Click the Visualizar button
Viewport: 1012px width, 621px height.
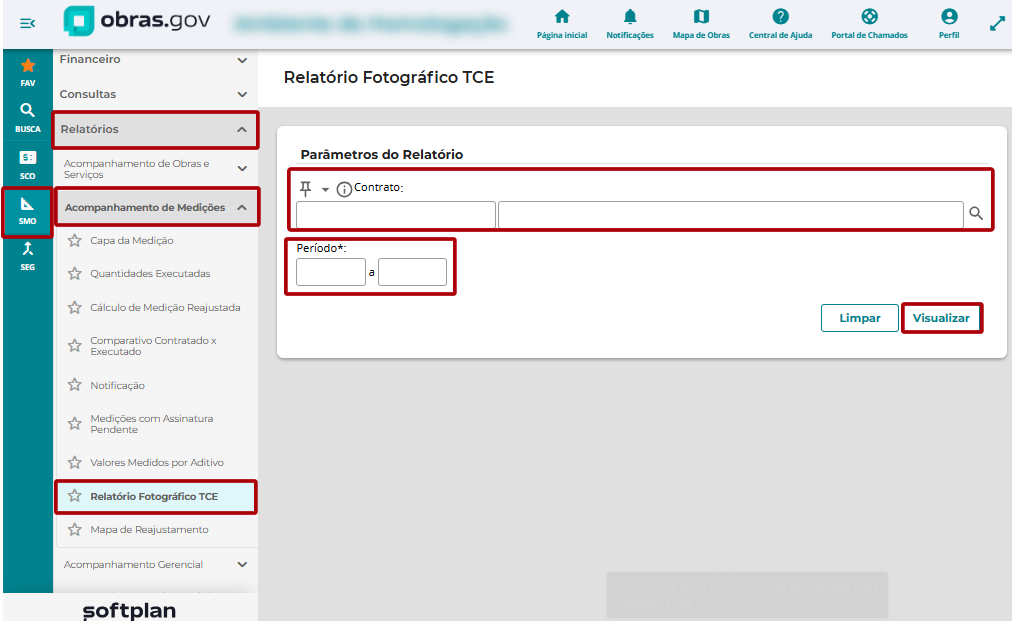941,318
